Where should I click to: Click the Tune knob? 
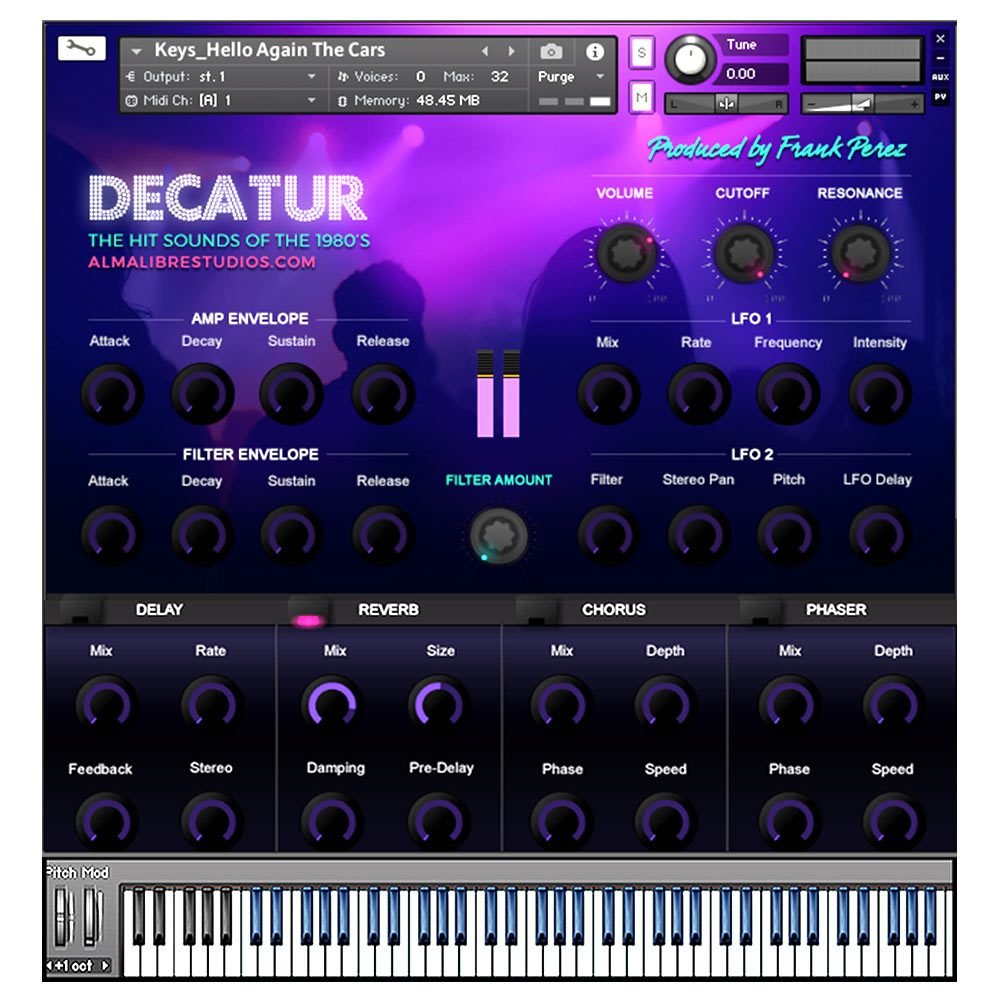690,59
